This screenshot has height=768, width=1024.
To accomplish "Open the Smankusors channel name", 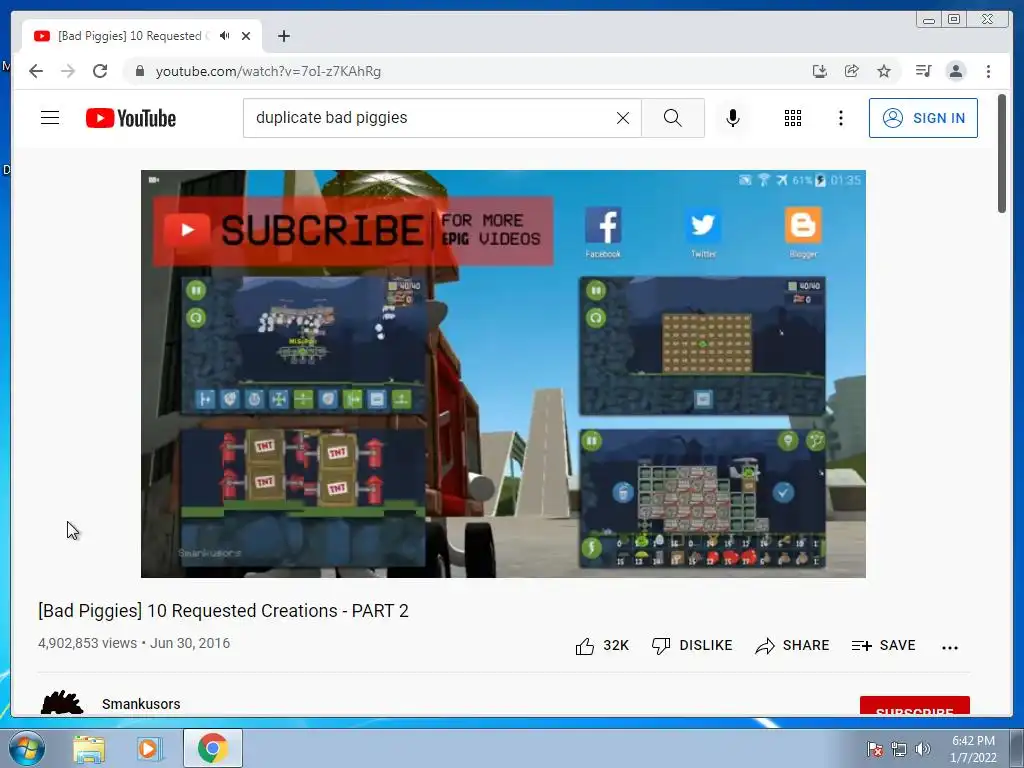I will click(x=141, y=704).
